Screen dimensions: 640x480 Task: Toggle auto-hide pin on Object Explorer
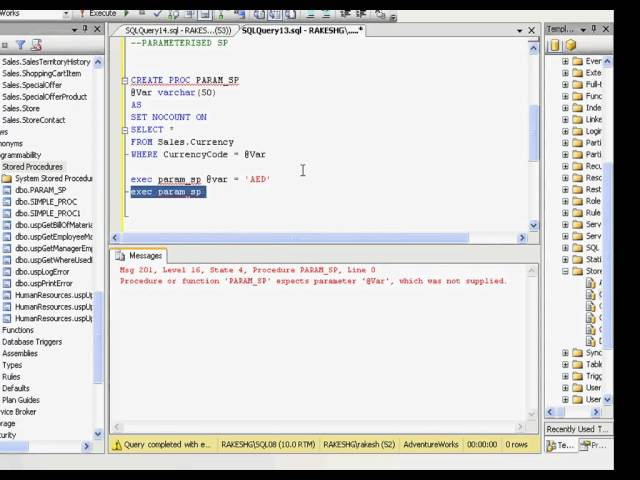(85, 29)
